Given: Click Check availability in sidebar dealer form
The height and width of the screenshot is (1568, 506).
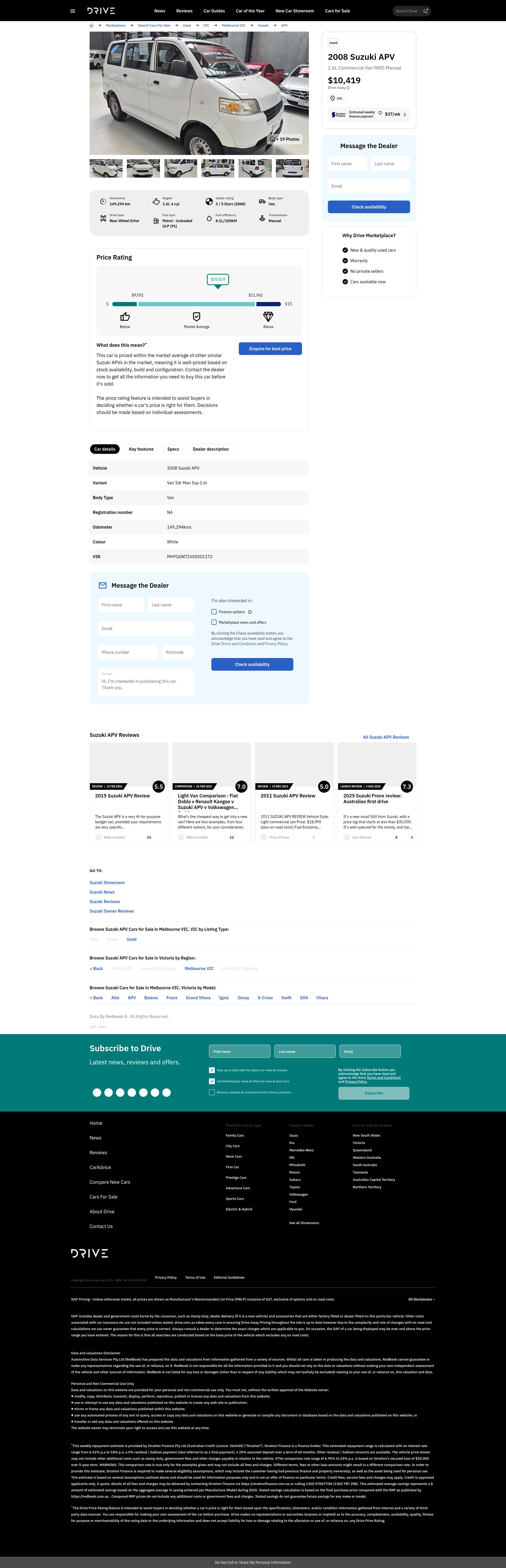Looking at the screenshot, I should click(368, 207).
